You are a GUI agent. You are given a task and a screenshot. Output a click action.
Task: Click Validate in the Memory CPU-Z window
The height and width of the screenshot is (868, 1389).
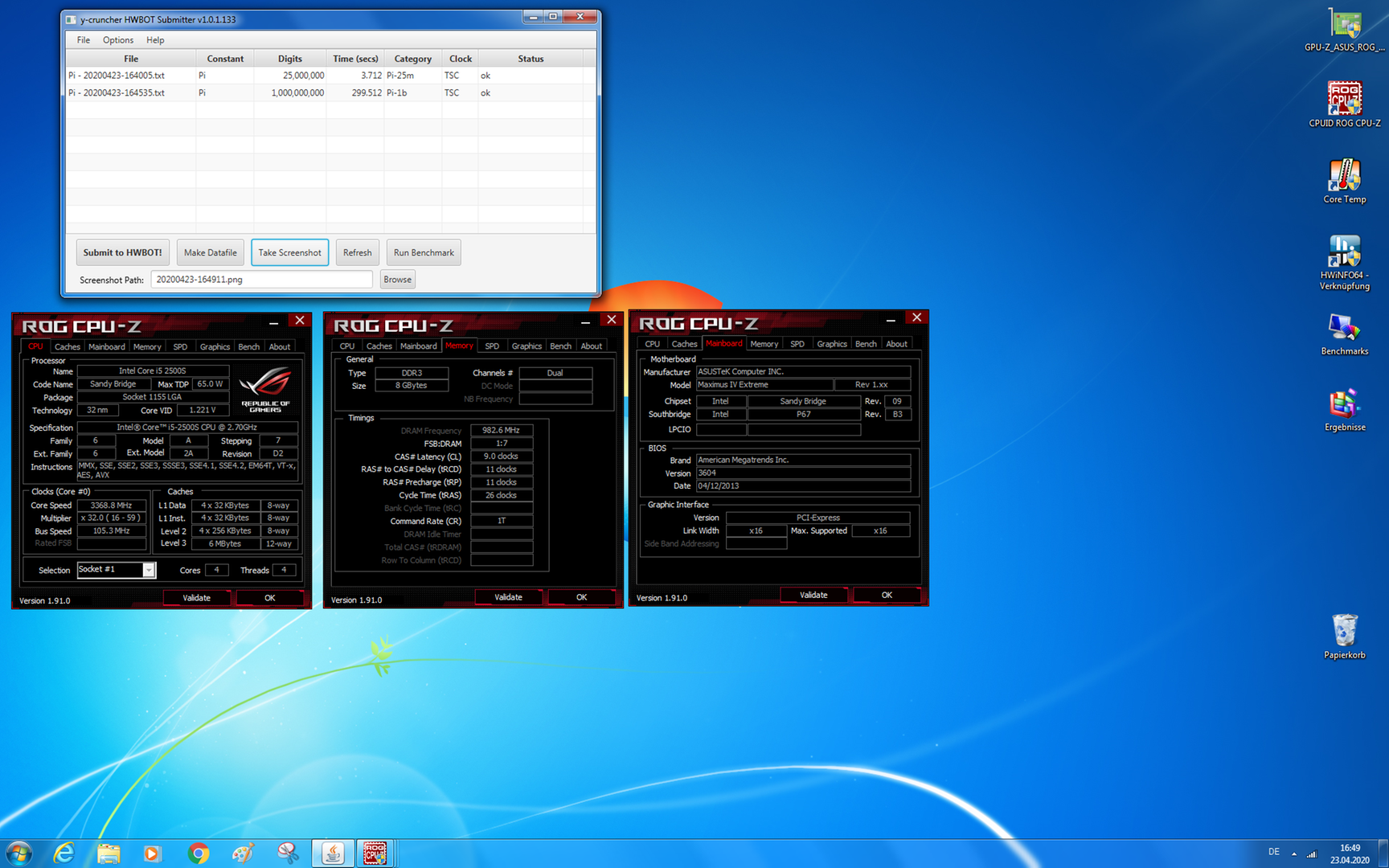tap(509, 597)
